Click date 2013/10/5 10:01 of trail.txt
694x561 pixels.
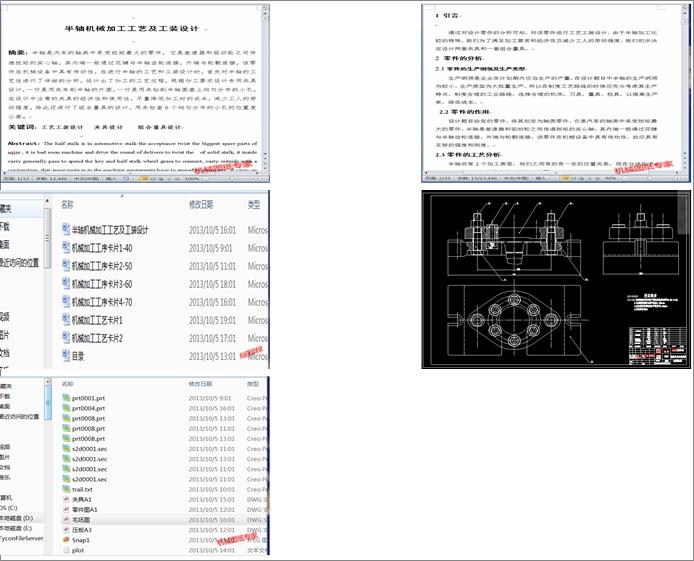(x=212, y=489)
